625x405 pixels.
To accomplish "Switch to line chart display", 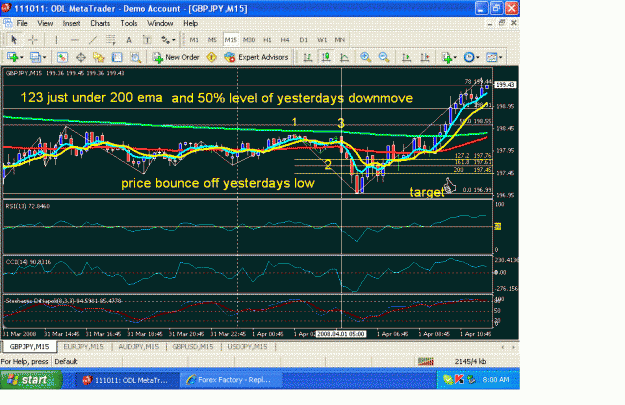I will [x=344, y=57].
